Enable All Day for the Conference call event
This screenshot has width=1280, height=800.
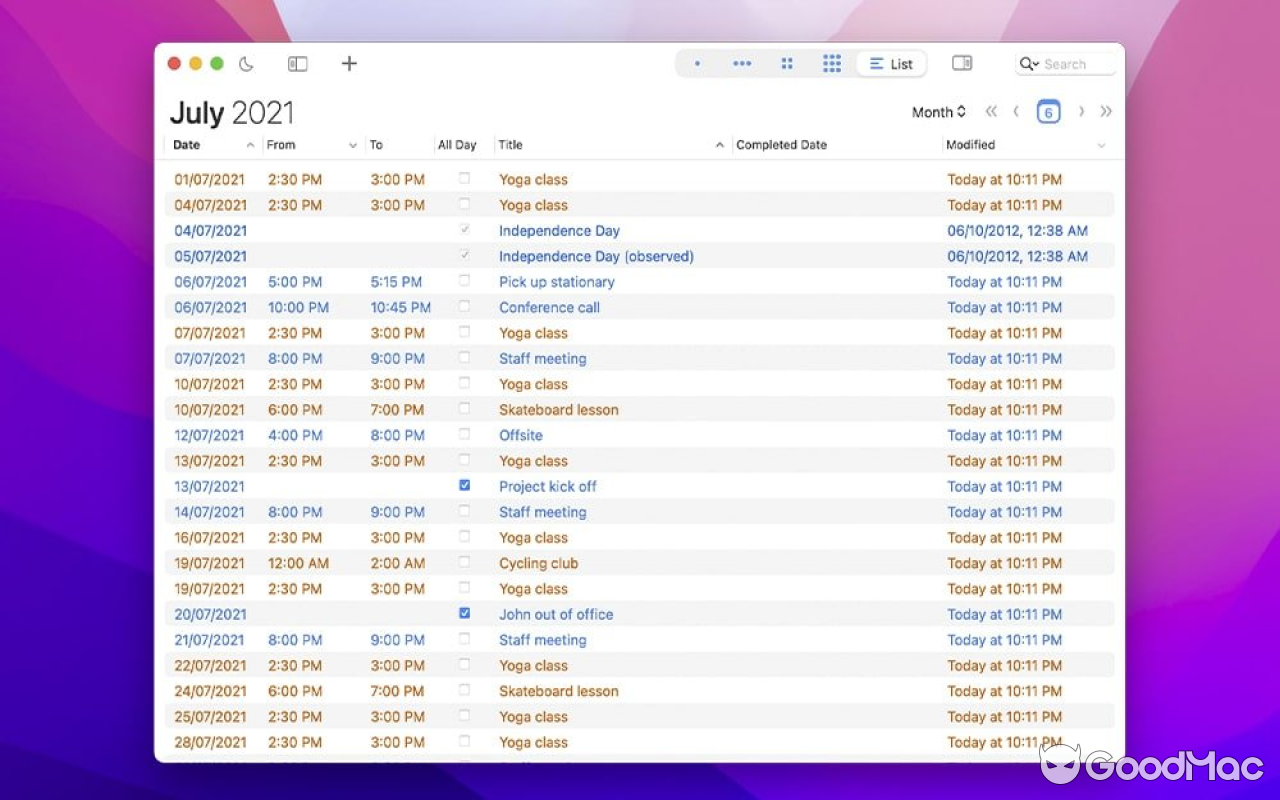pos(464,305)
